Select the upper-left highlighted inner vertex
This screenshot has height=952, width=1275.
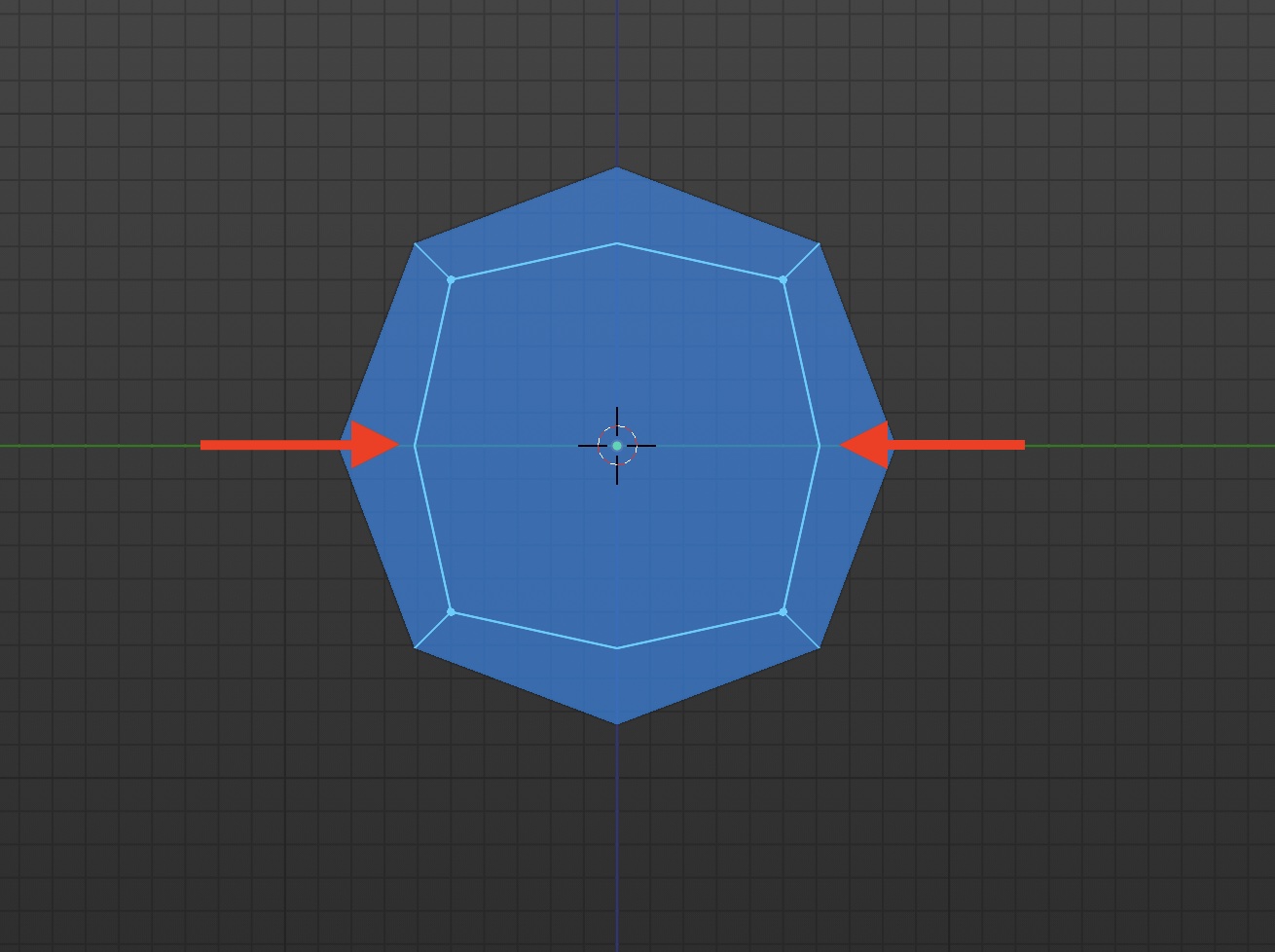click(x=451, y=279)
